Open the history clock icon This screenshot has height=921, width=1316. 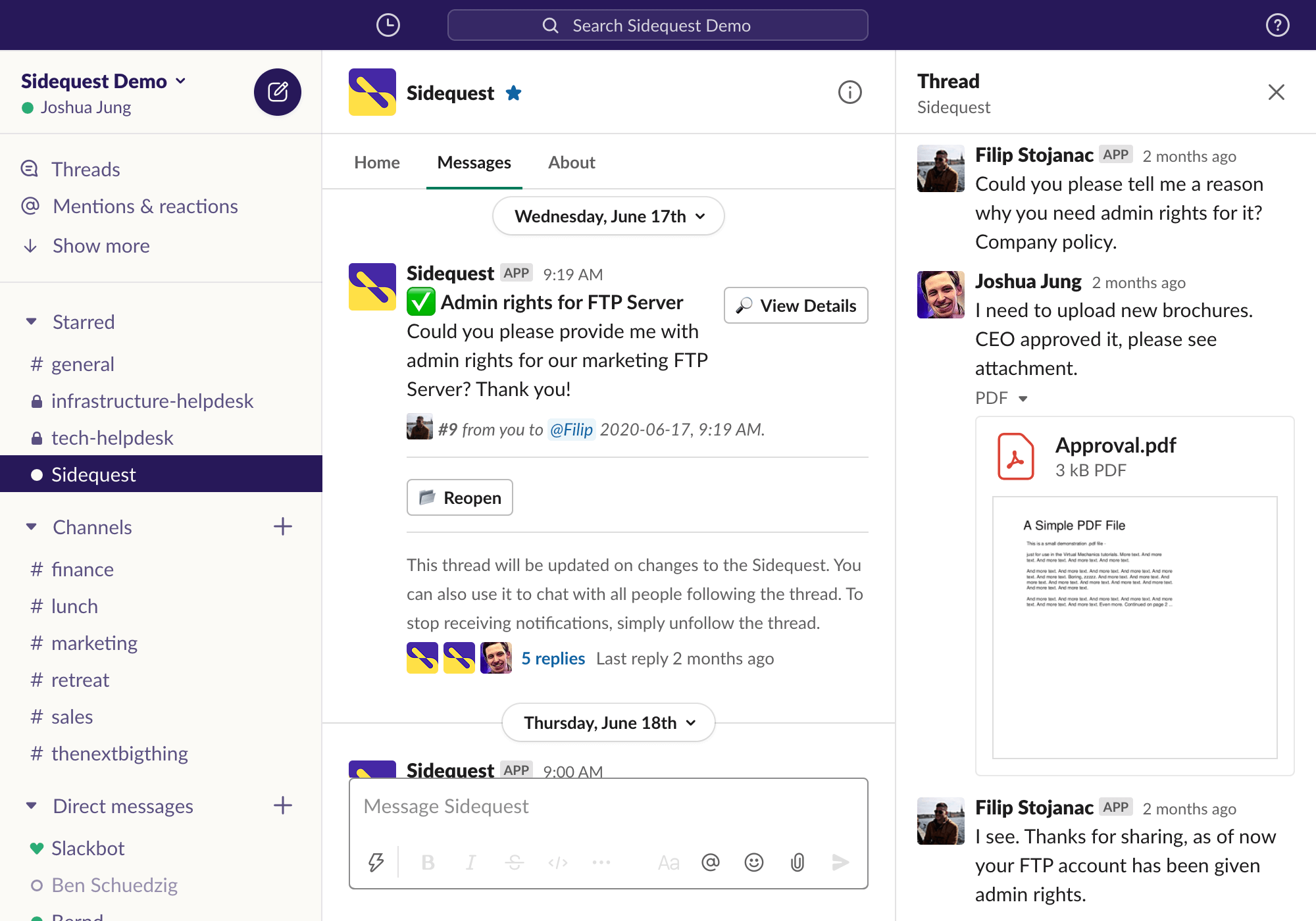click(x=388, y=25)
